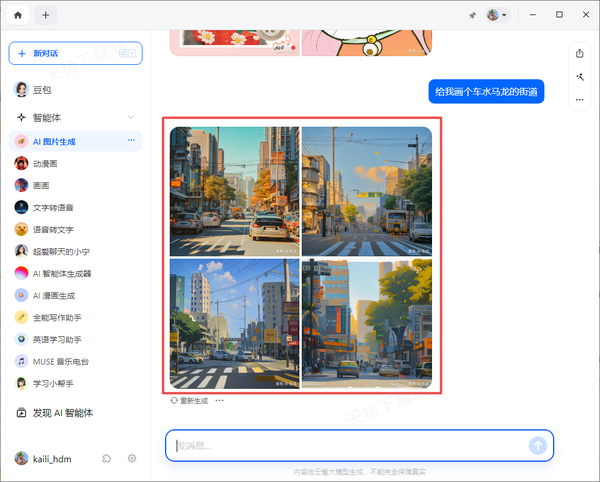This screenshot has width=600, height=482.
Task: Click the share icon on right panel
Action: (x=580, y=53)
